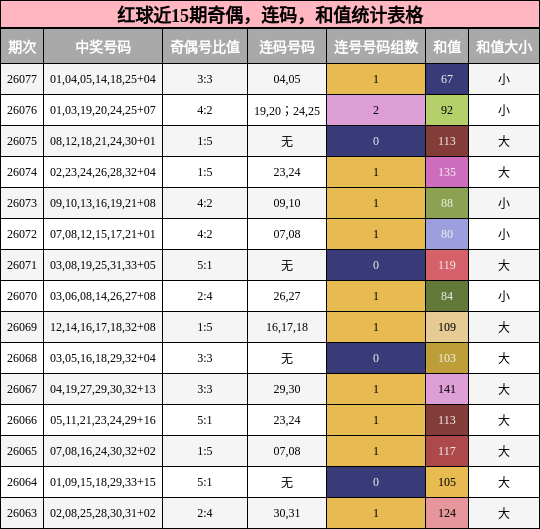Image resolution: width=540 pixels, height=529 pixels.
Task: Click consecutive numbers cell 16,17,18
Action: pos(287,327)
